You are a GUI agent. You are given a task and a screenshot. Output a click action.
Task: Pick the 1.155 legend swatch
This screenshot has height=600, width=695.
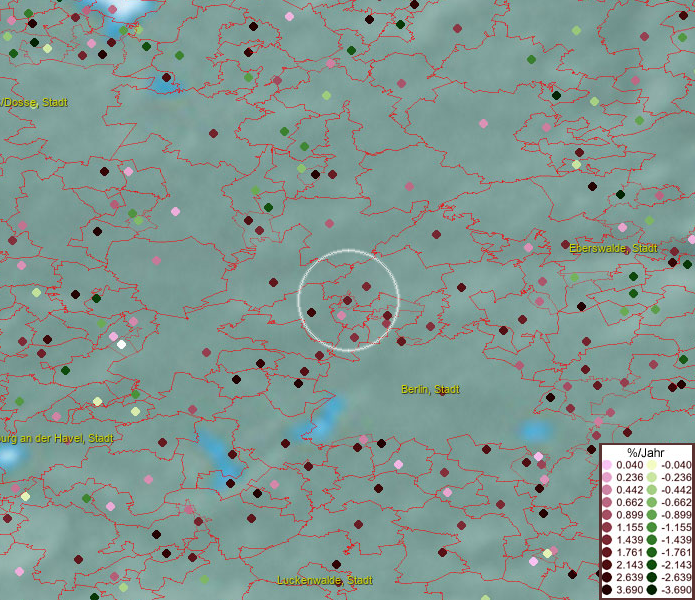pos(607,527)
